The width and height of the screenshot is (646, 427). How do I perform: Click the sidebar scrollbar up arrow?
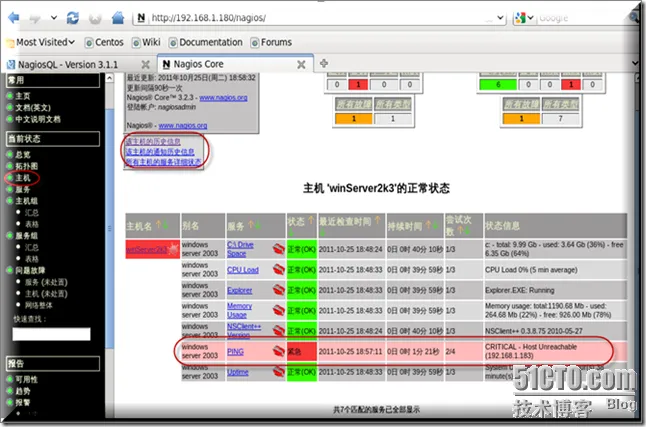(110, 78)
